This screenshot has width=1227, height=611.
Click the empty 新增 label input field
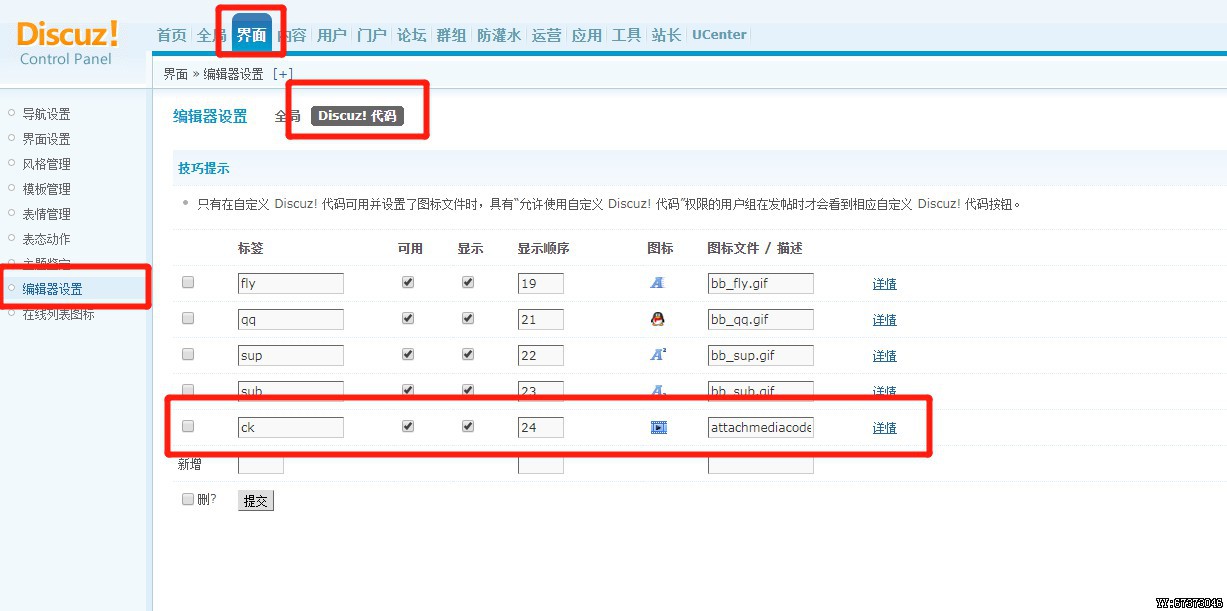(x=262, y=463)
